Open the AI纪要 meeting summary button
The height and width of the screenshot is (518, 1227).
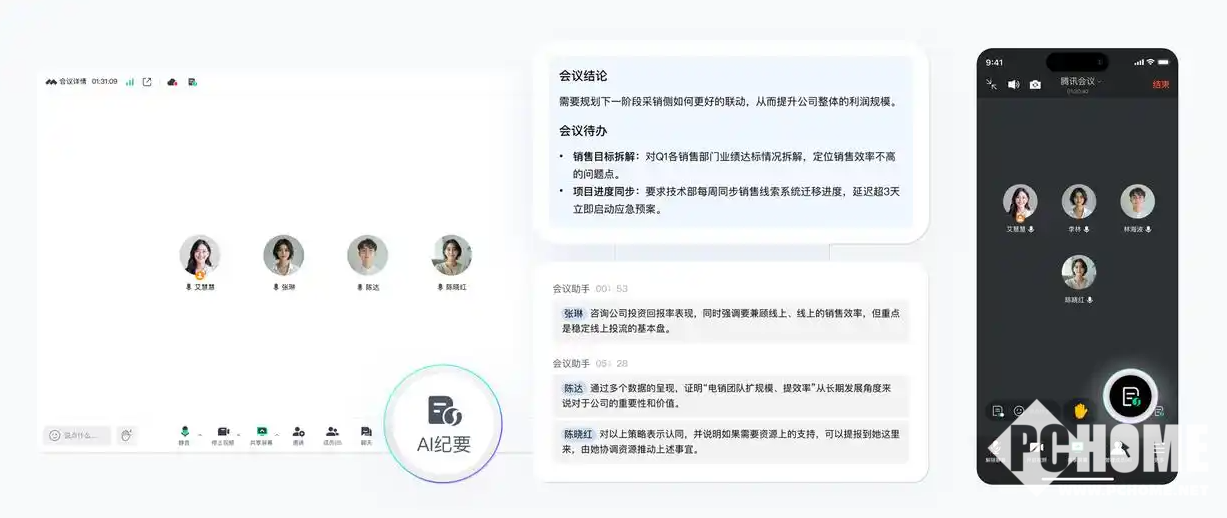click(443, 424)
